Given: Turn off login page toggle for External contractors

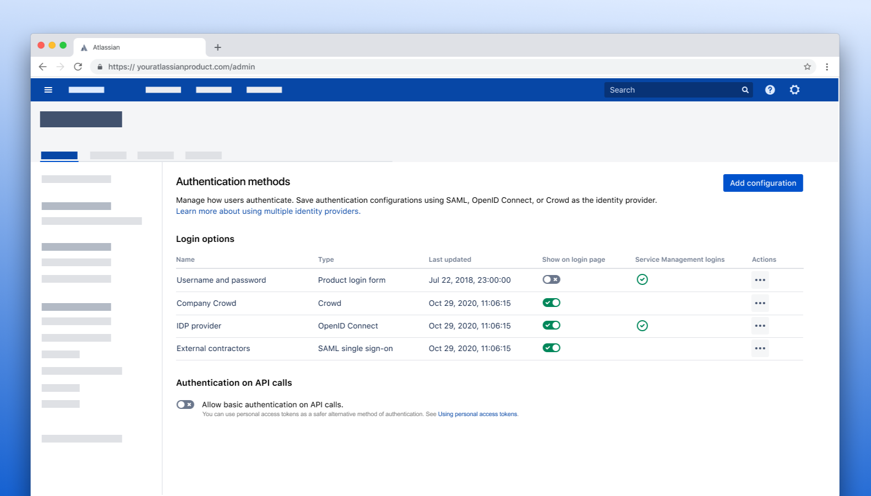Looking at the screenshot, I should [x=551, y=348].
